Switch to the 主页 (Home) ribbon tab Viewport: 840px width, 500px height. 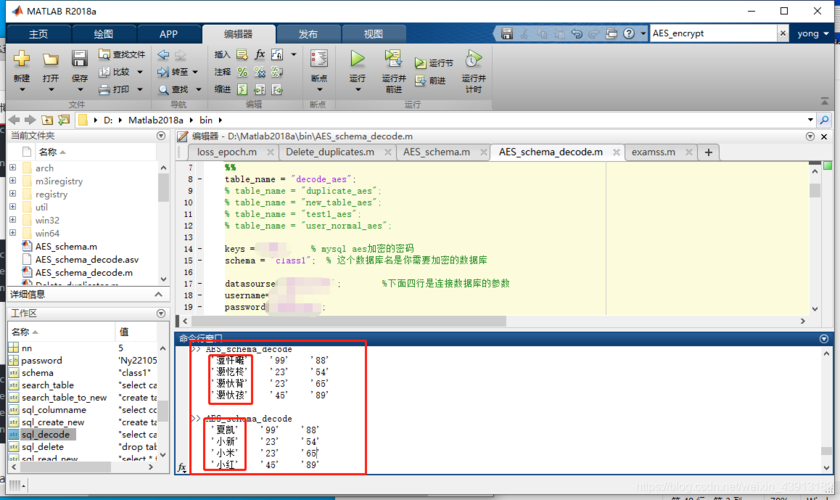tap(38, 34)
